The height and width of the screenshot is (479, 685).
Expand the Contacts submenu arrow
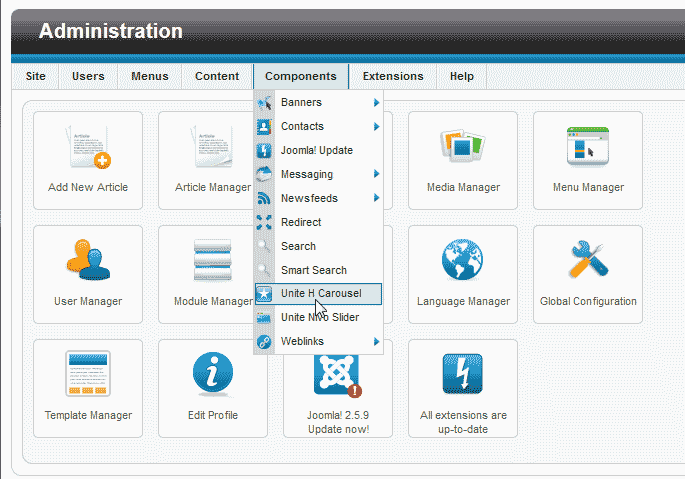(376, 126)
